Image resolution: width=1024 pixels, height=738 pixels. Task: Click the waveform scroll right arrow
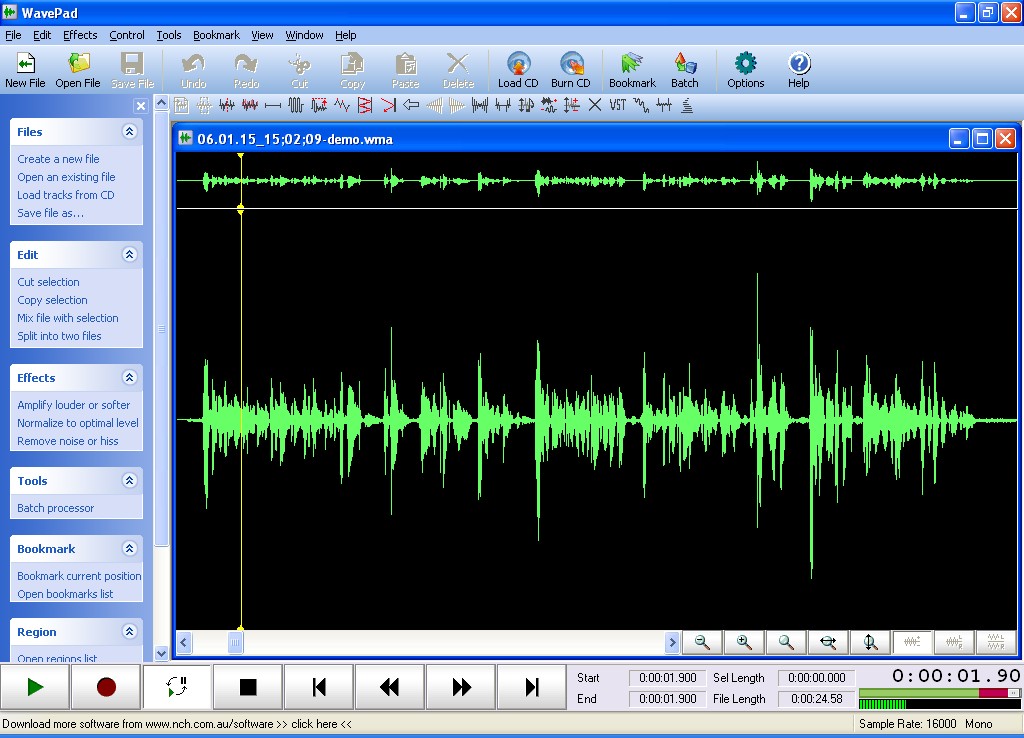(x=673, y=643)
